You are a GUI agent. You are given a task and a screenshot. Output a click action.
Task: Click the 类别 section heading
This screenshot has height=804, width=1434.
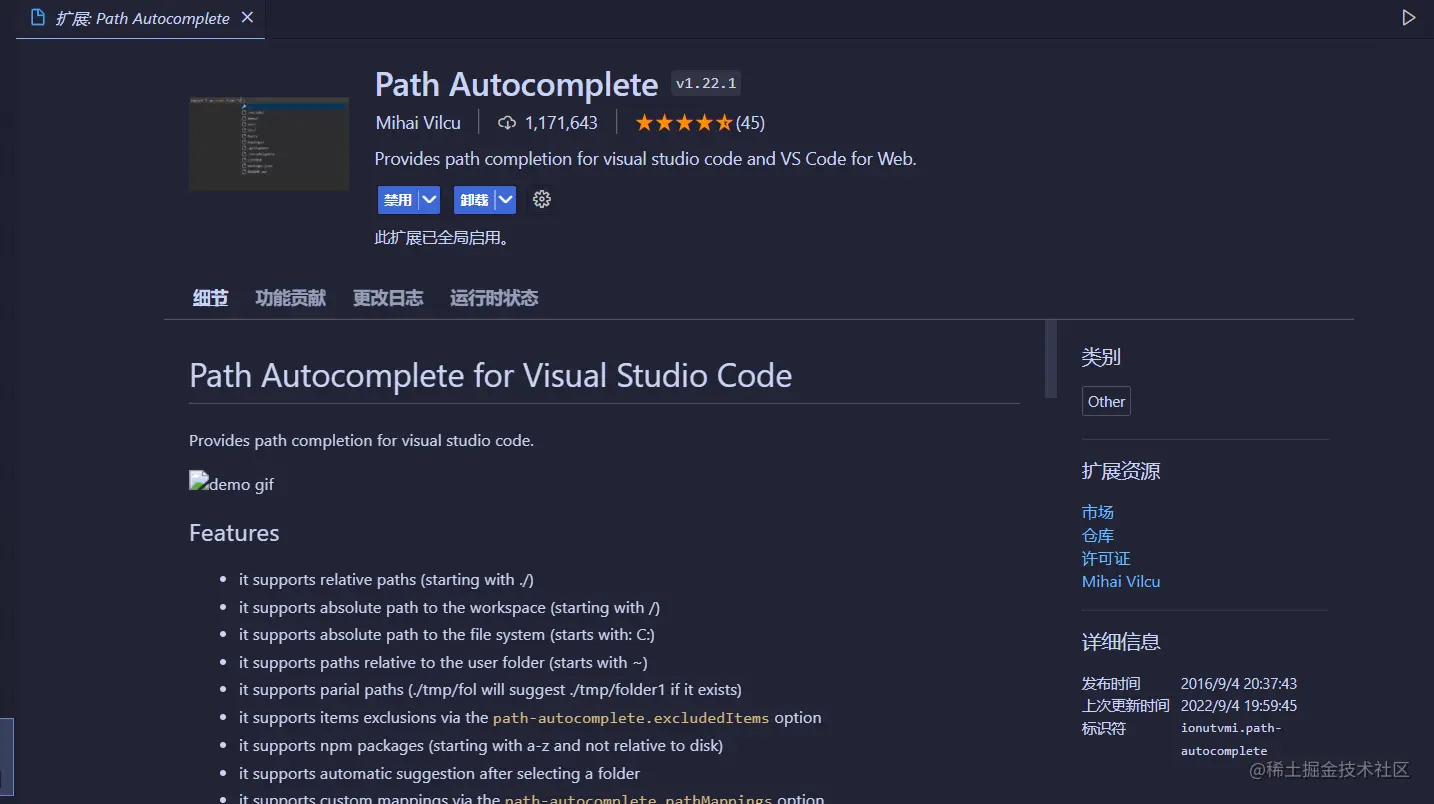[1101, 357]
